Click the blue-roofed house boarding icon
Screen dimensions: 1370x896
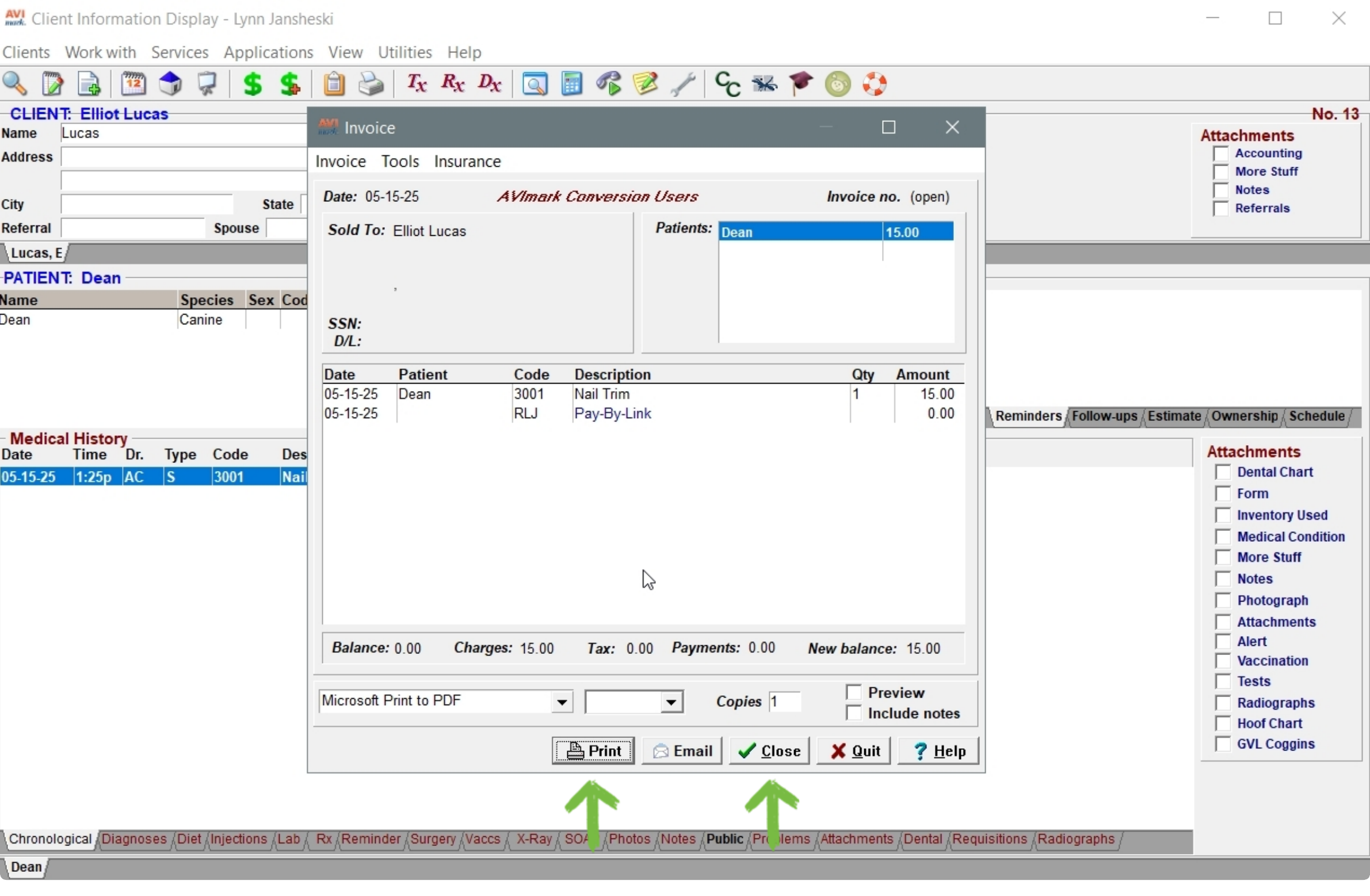170,85
